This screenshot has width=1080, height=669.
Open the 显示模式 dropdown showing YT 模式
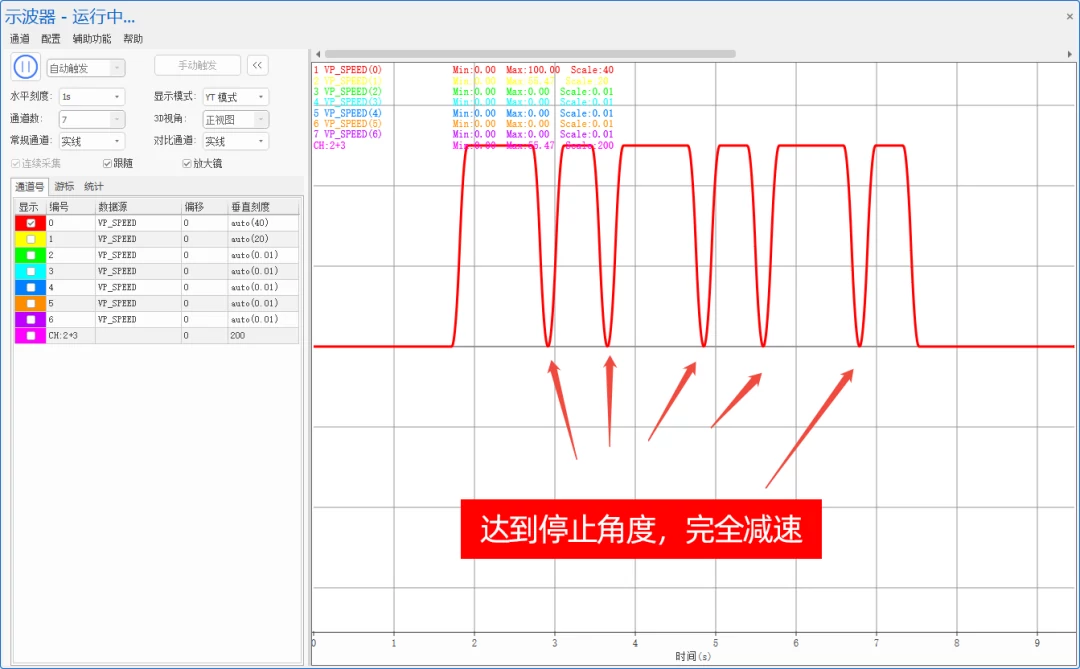(x=236, y=97)
